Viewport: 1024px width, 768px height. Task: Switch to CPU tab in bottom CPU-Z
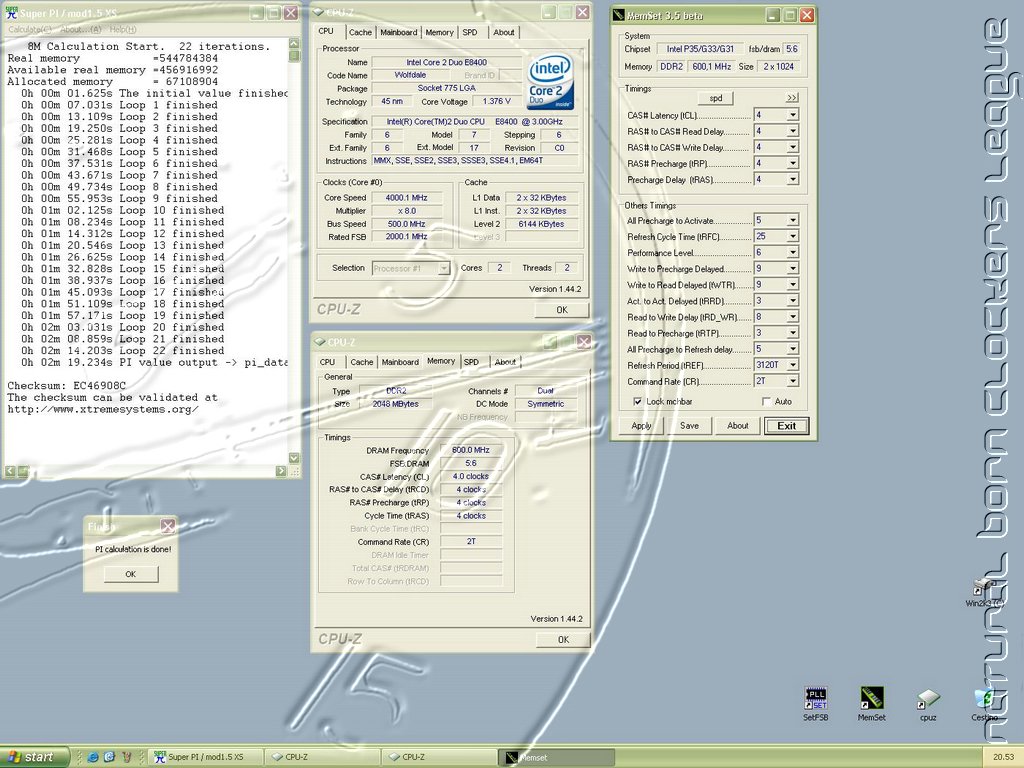pos(327,362)
